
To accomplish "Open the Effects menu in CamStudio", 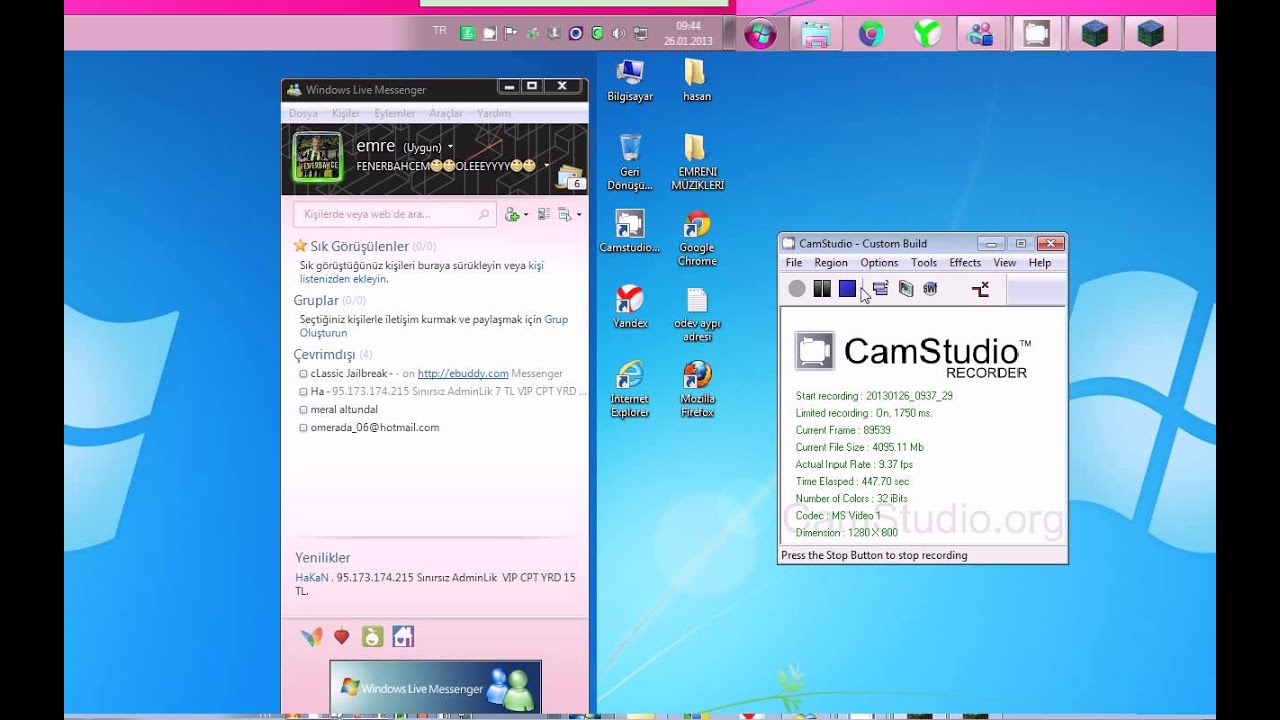I will [965, 263].
